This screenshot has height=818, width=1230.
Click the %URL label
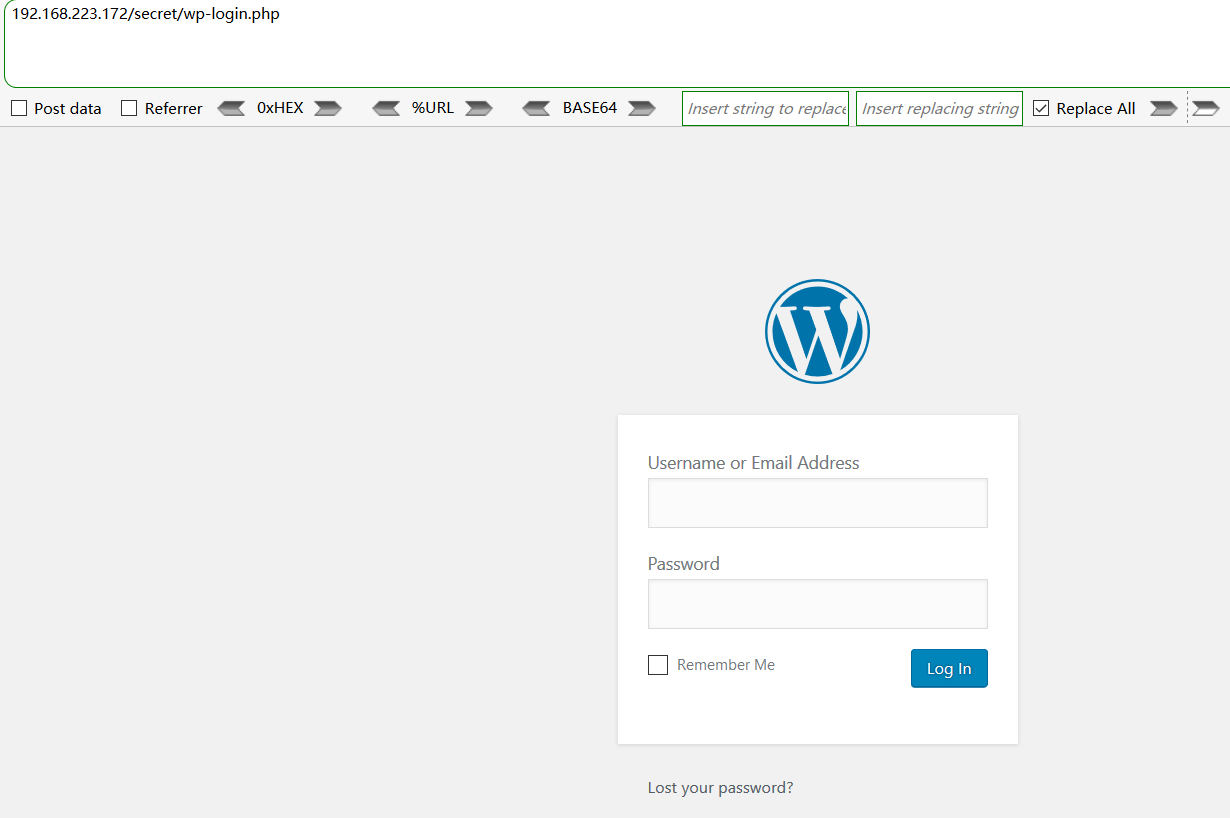tap(433, 108)
